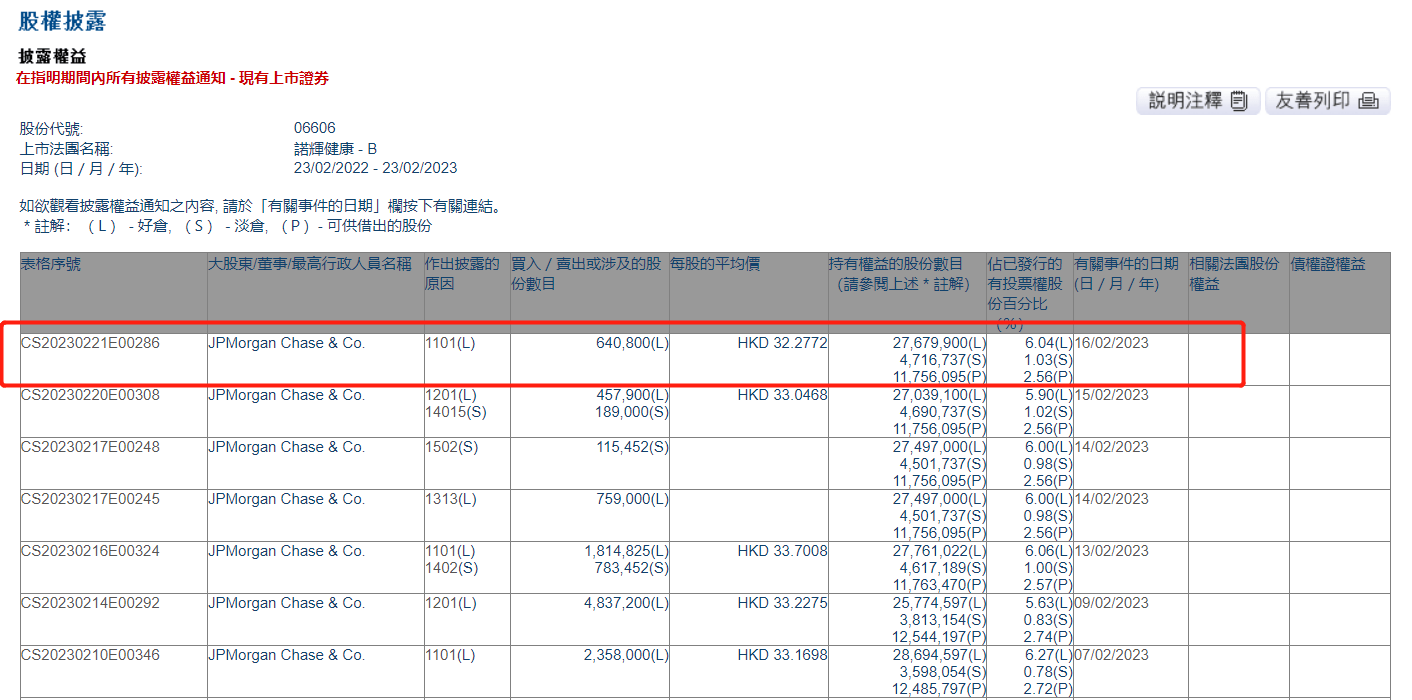Select form serial number CS20230220E00308
Image resolution: width=1412 pixels, height=700 pixels.
click(x=90, y=395)
